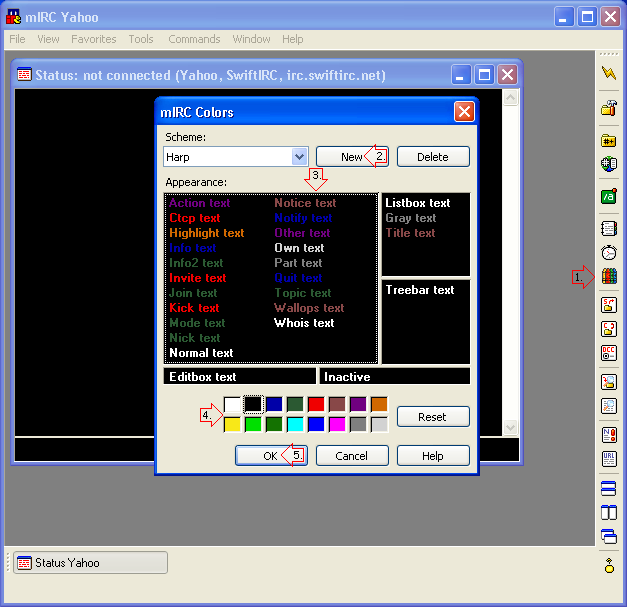The image size is (627, 607).
Task: Pick the brown color swatch
Action: [x=337, y=404]
